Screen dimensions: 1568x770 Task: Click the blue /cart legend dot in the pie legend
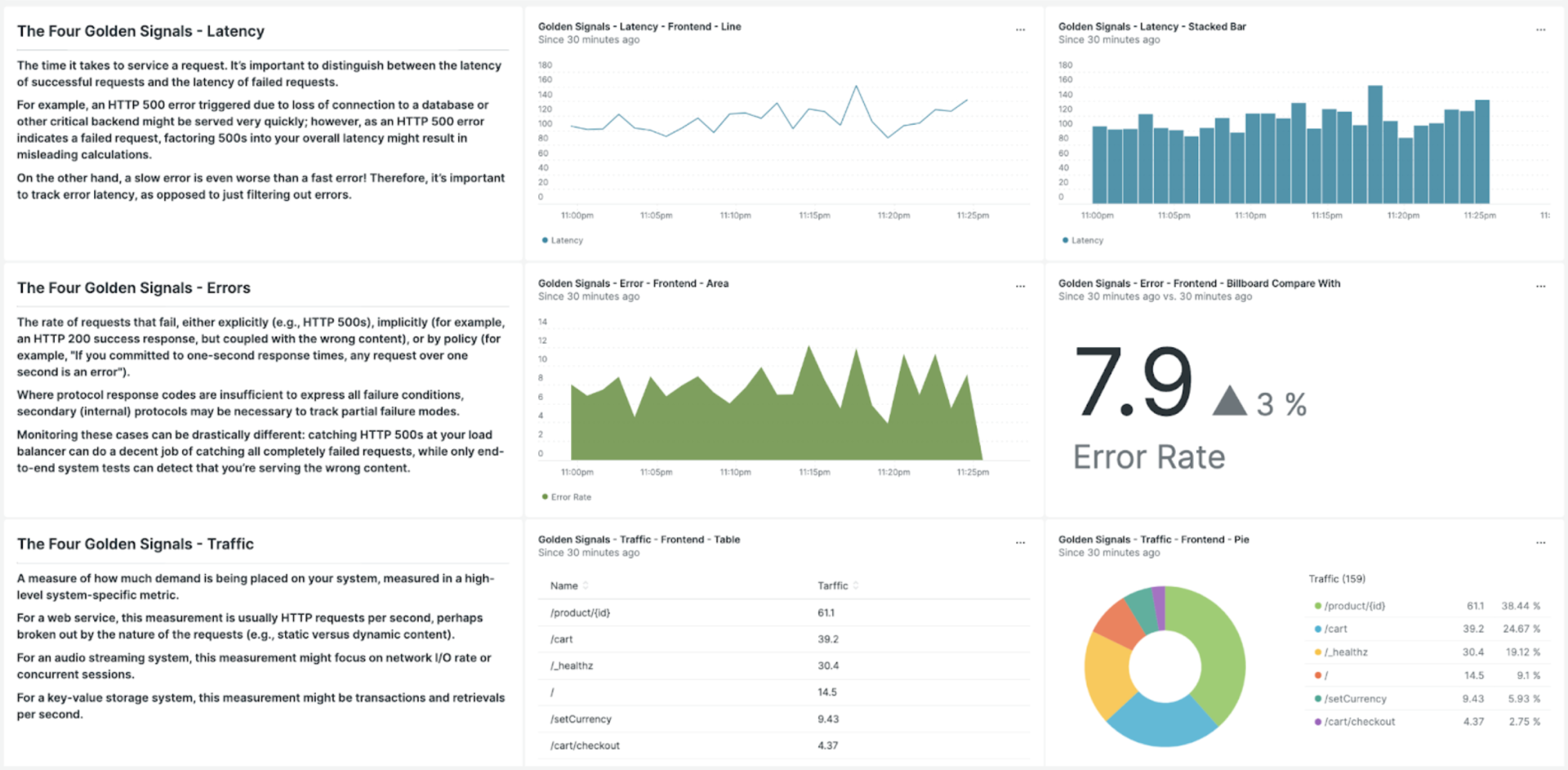pyautogui.click(x=1317, y=629)
